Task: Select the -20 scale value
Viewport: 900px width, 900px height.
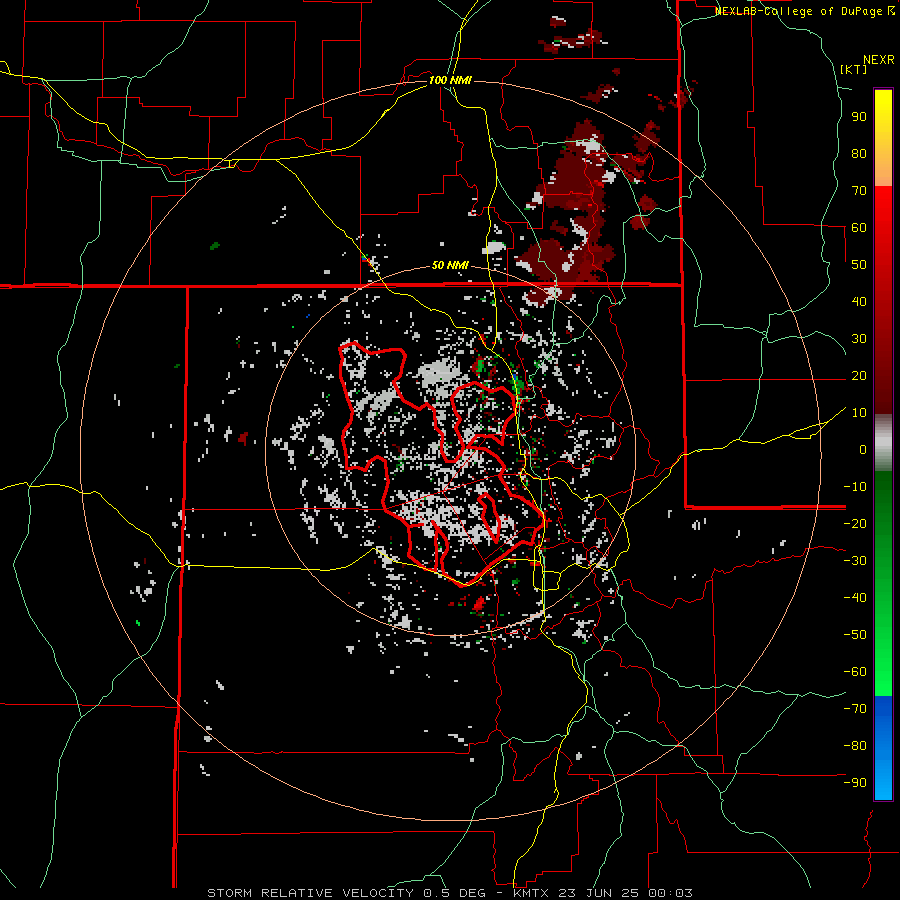Action: [x=855, y=523]
